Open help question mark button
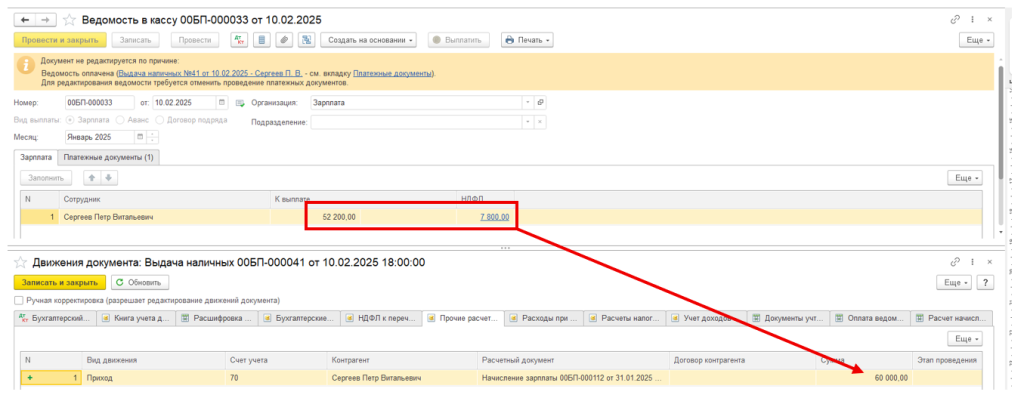The height and width of the screenshot is (398, 1024). (x=985, y=282)
